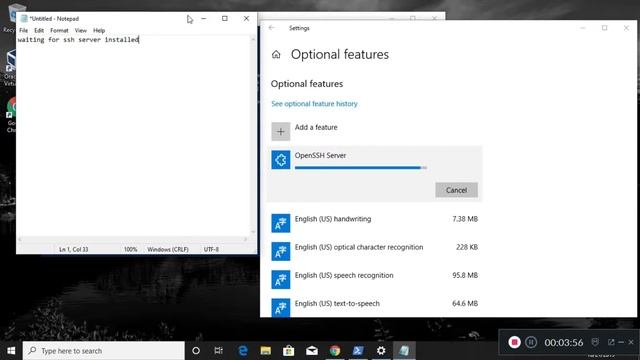Click the recorder webcam/shield icon

[595, 342]
